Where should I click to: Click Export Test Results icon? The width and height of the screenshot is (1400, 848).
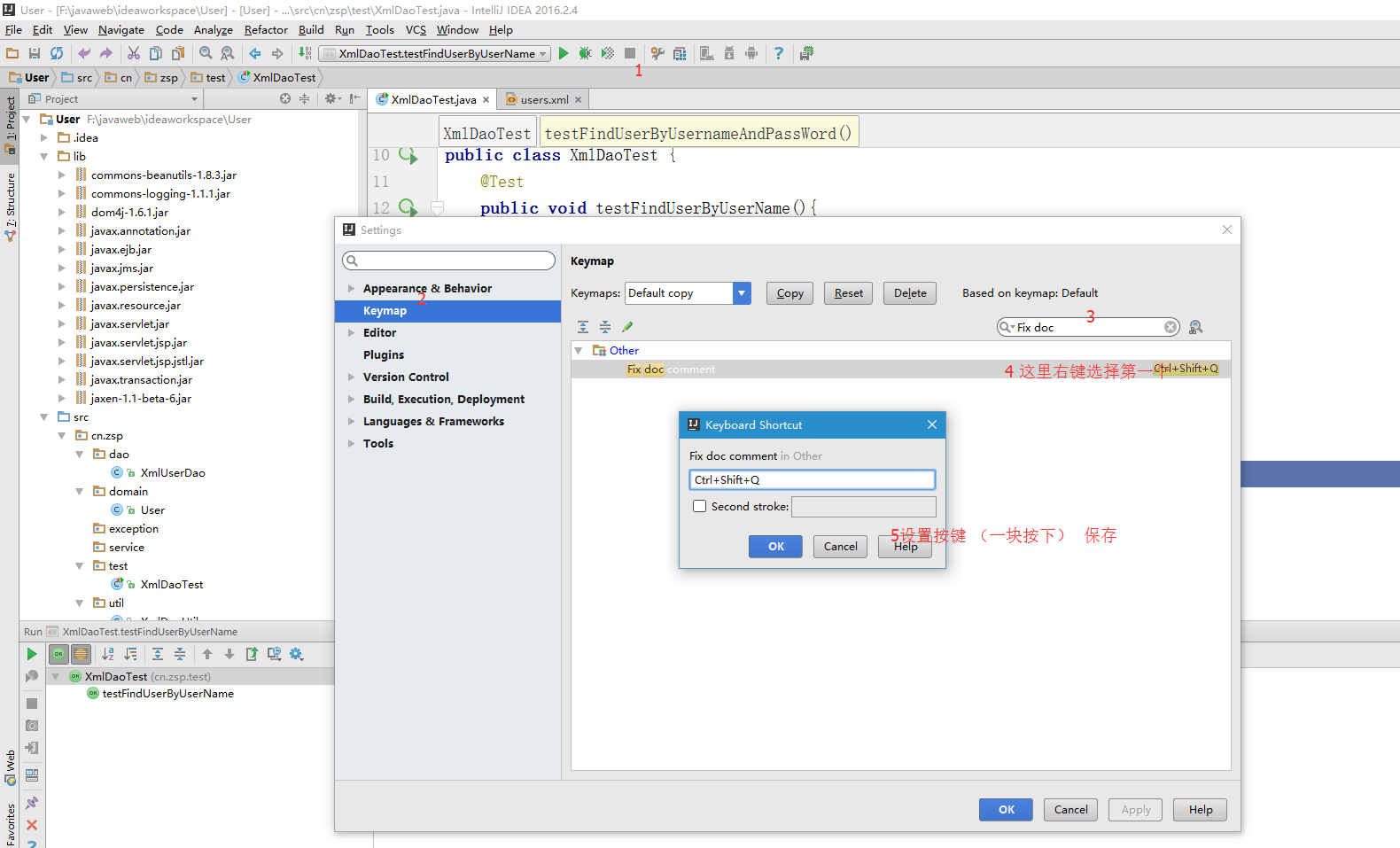[x=252, y=654]
